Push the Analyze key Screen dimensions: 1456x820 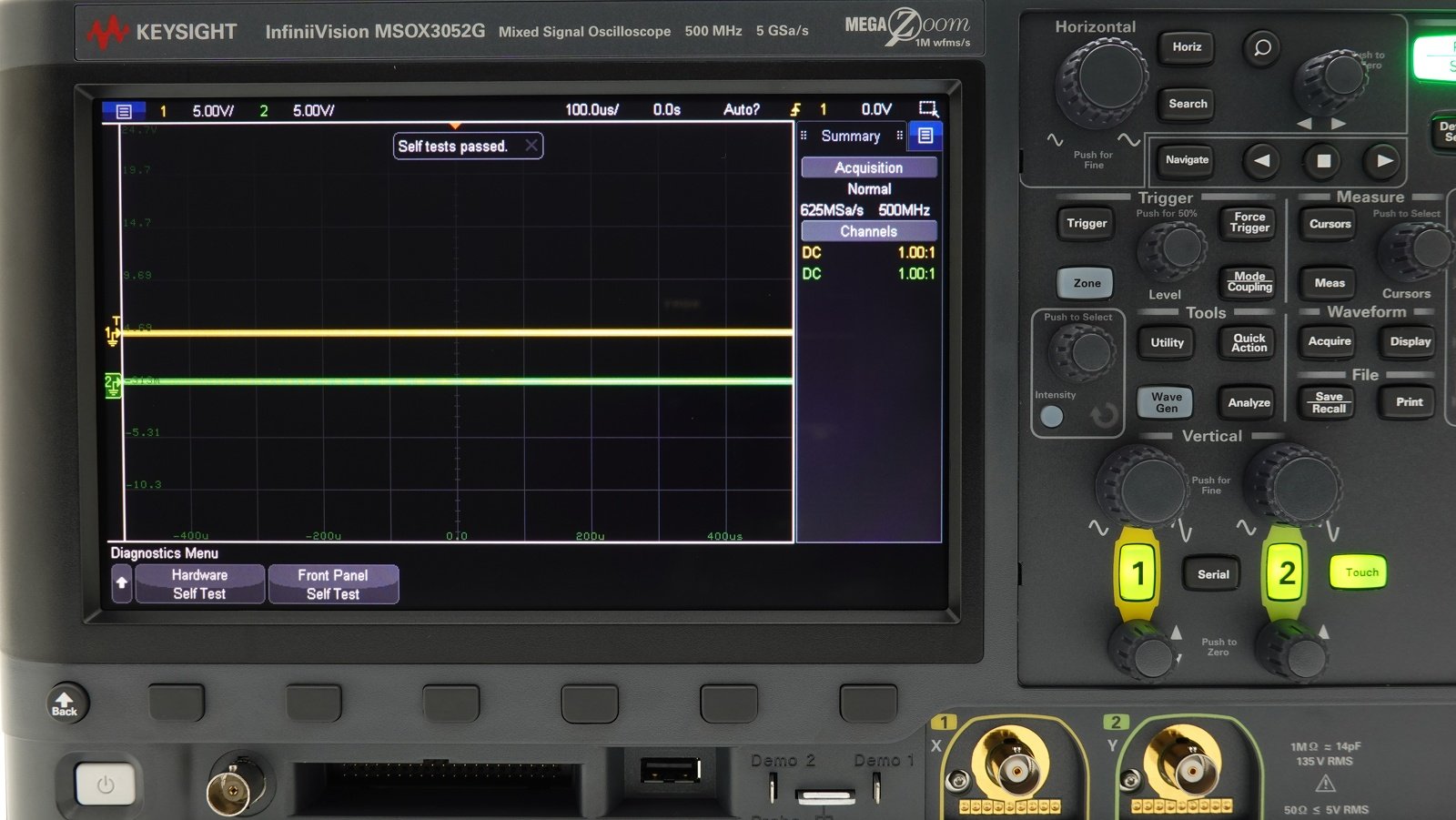point(1249,402)
